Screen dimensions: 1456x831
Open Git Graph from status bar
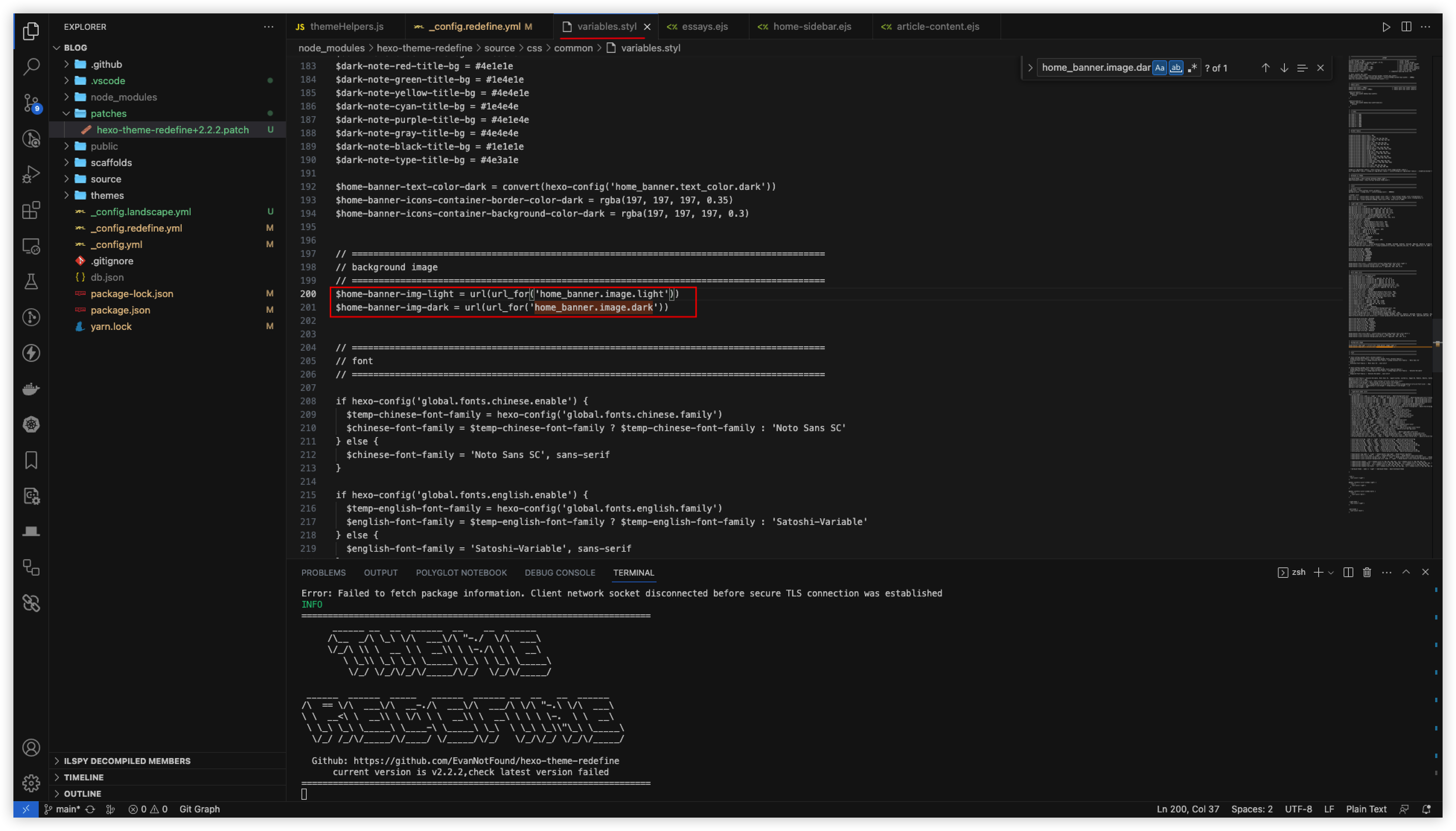[x=199, y=809]
